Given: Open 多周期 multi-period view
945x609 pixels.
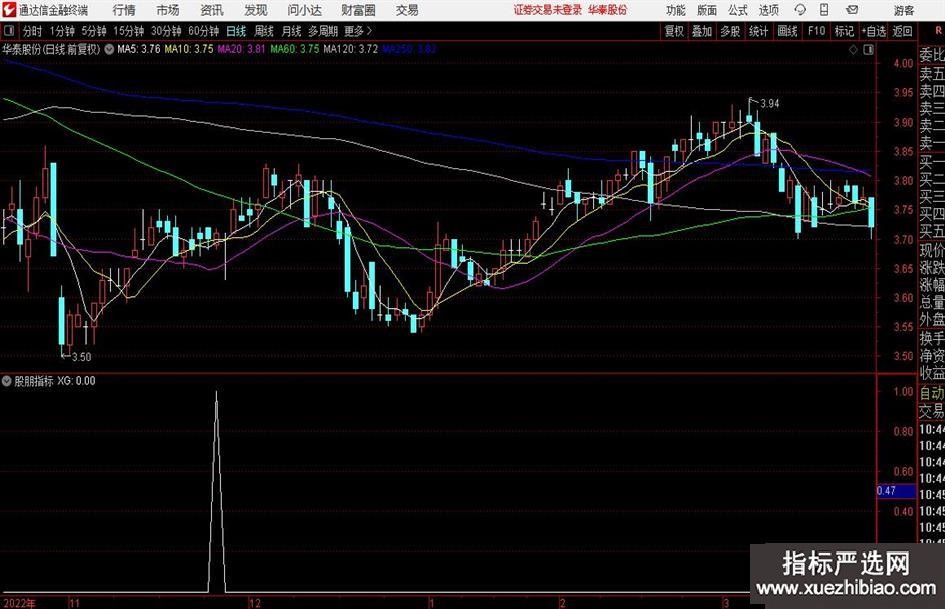Looking at the screenshot, I should (x=323, y=31).
